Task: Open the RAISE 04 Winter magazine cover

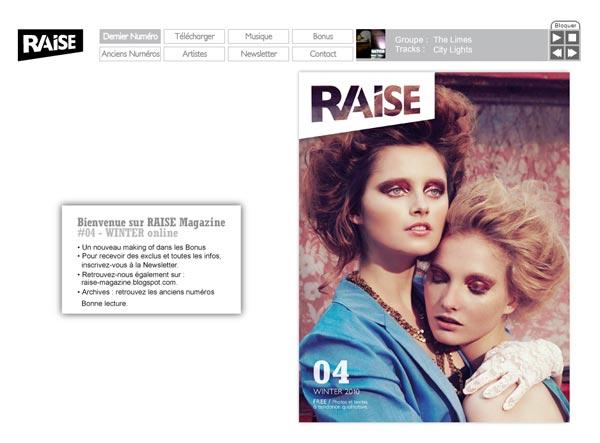Action: tap(434, 247)
